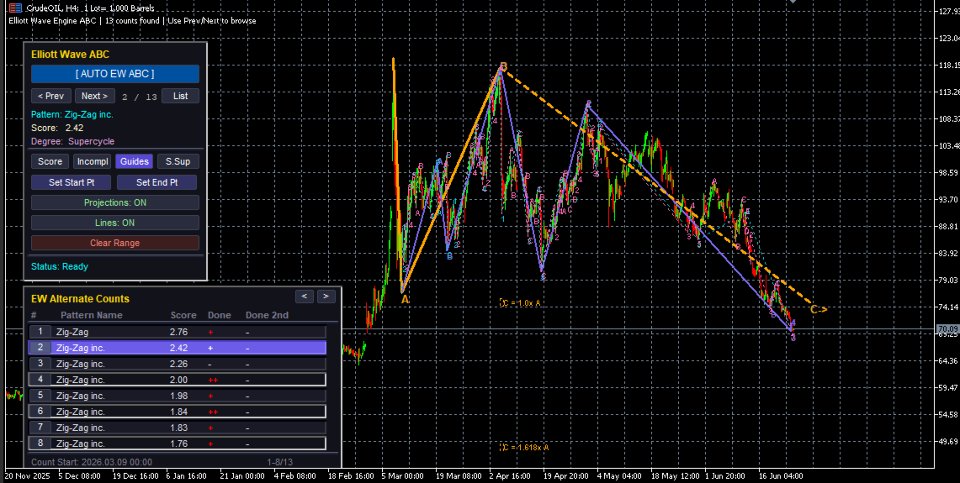The image size is (960, 483).
Task: Click the 'Degree: Supercycle' line
Action: click(73, 141)
